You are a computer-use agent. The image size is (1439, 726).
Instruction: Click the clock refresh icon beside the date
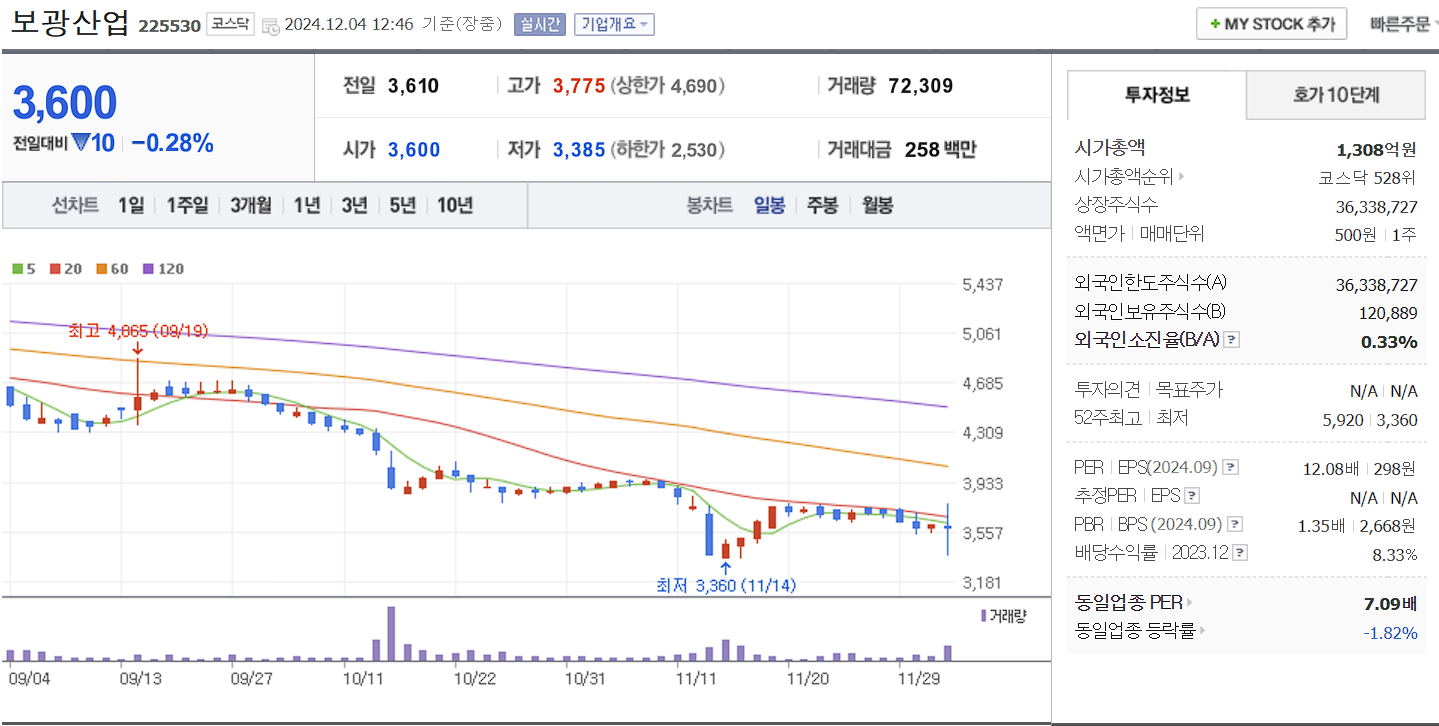[x=270, y=25]
